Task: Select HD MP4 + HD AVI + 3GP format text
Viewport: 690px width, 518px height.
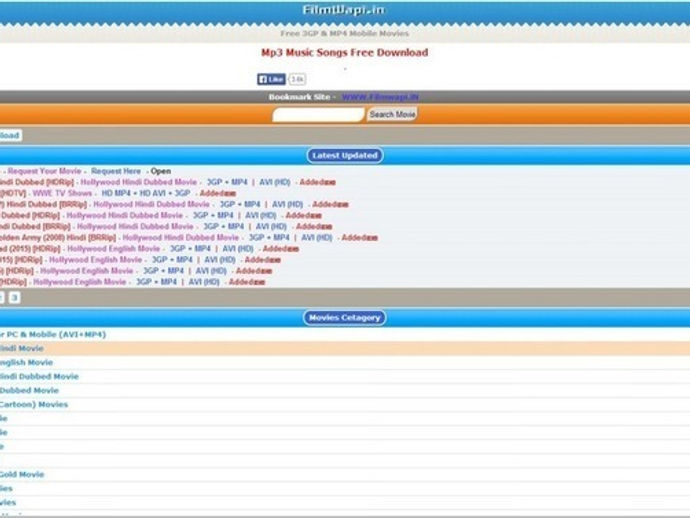Action: coord(146,193)
